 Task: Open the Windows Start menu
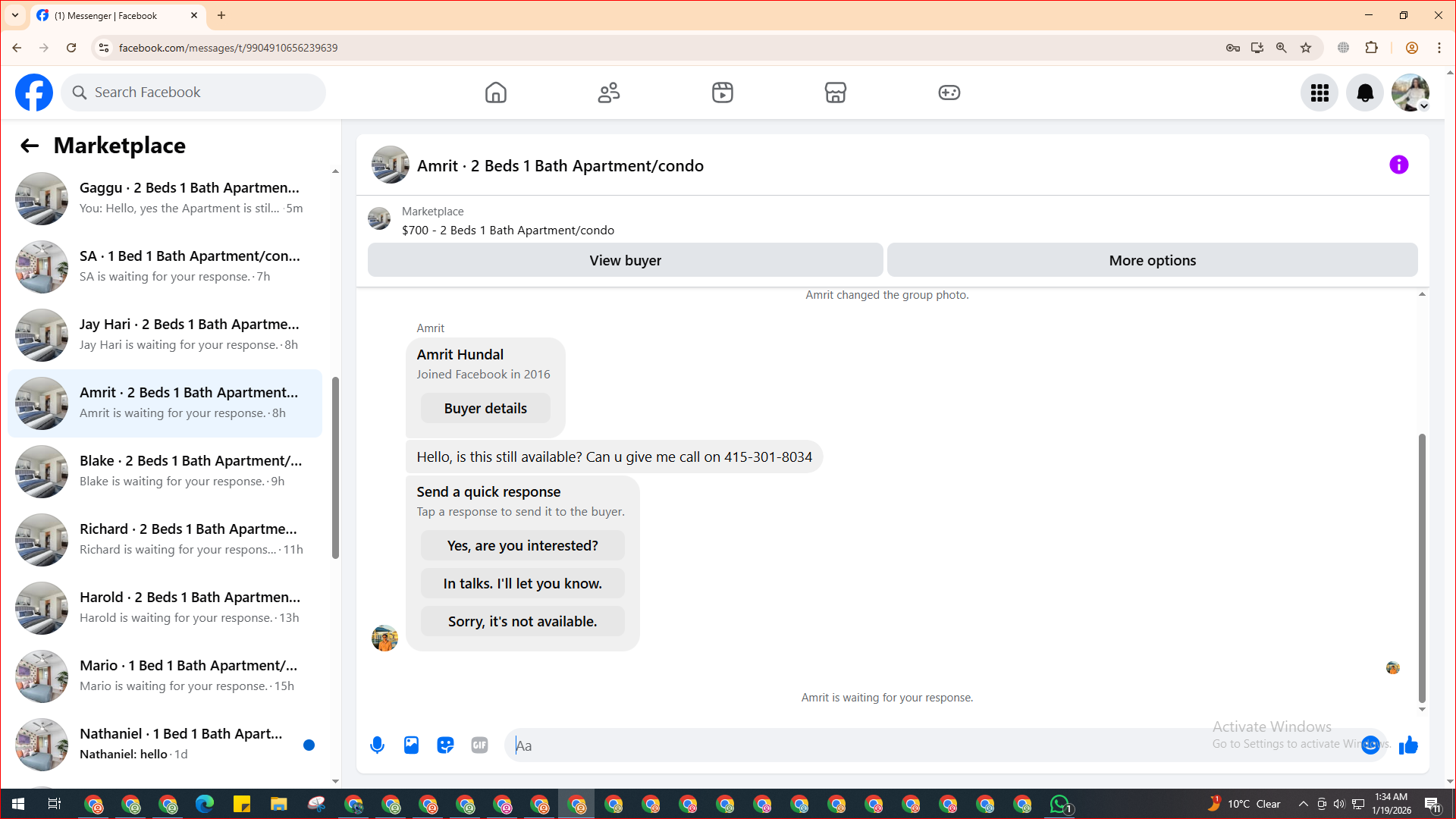[x=18, y=804]
